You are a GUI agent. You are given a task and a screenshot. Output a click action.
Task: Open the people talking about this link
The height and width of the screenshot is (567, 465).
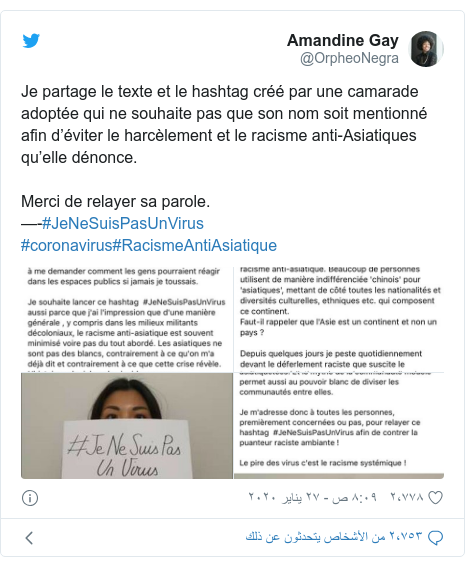(334, 537)
